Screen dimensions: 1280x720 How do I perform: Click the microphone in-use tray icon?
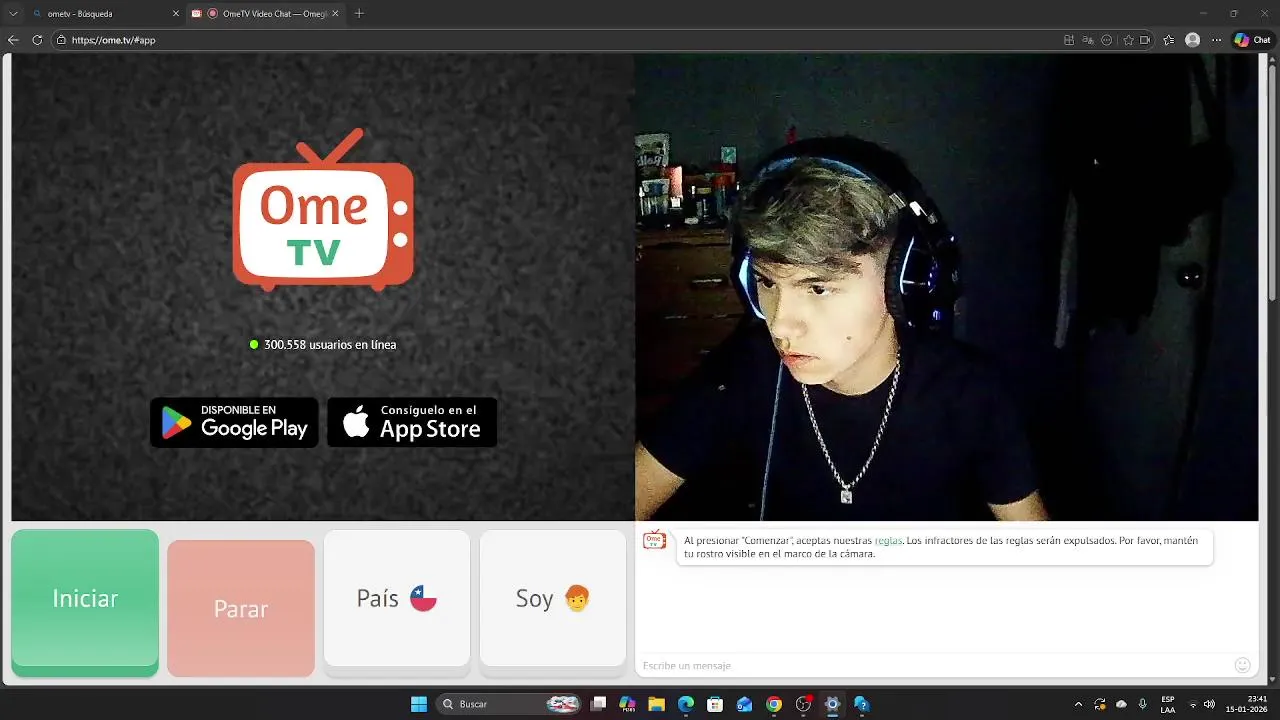1142,704
